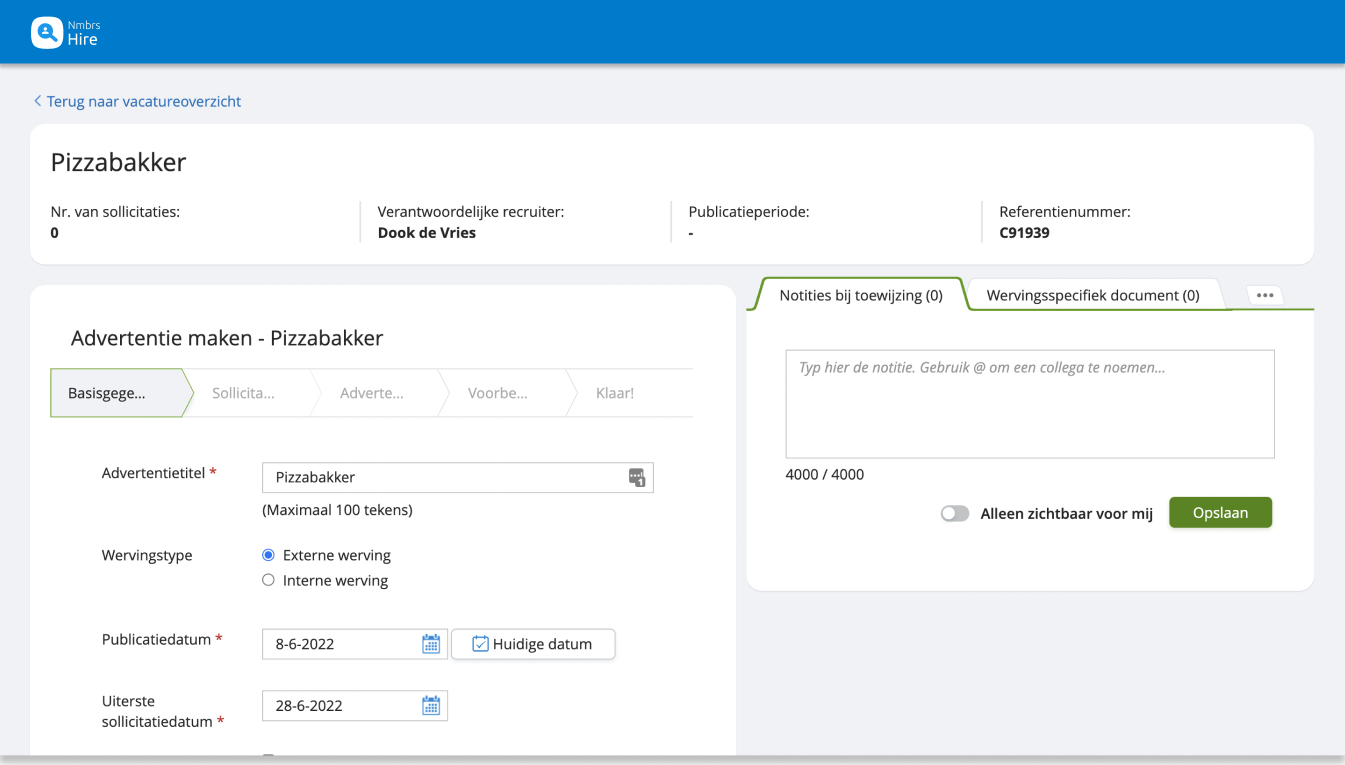Screen dimensions: 1345x765
Task: Switch to Wervingsspecifiek document tab
Action: tap(1092, 295)
